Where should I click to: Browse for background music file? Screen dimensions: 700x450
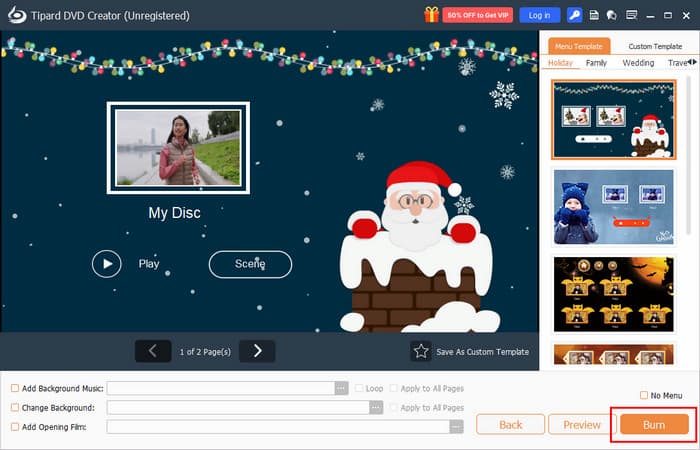[x=341, y=388]
